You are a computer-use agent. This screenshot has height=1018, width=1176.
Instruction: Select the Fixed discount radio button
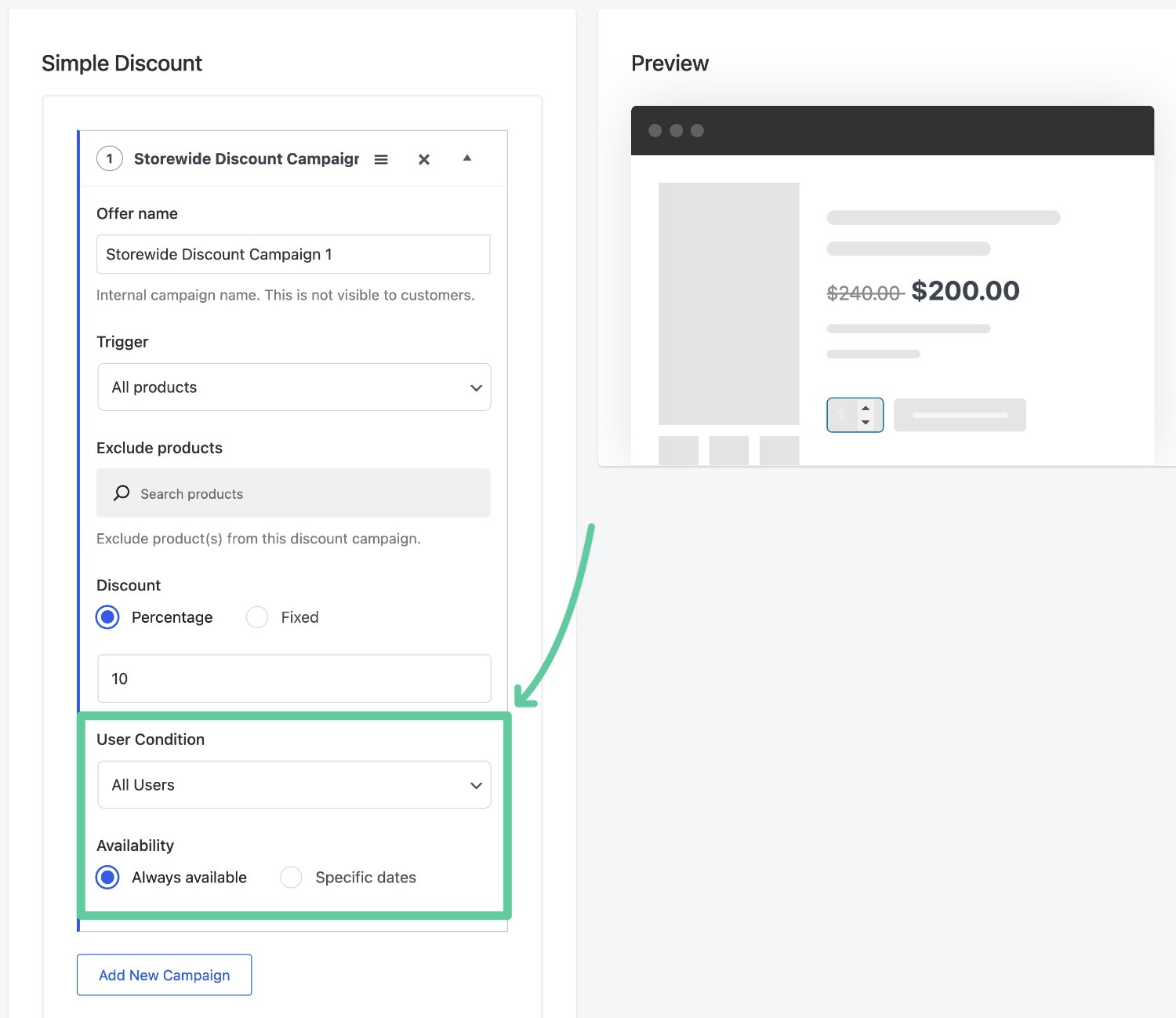[257, 617]
